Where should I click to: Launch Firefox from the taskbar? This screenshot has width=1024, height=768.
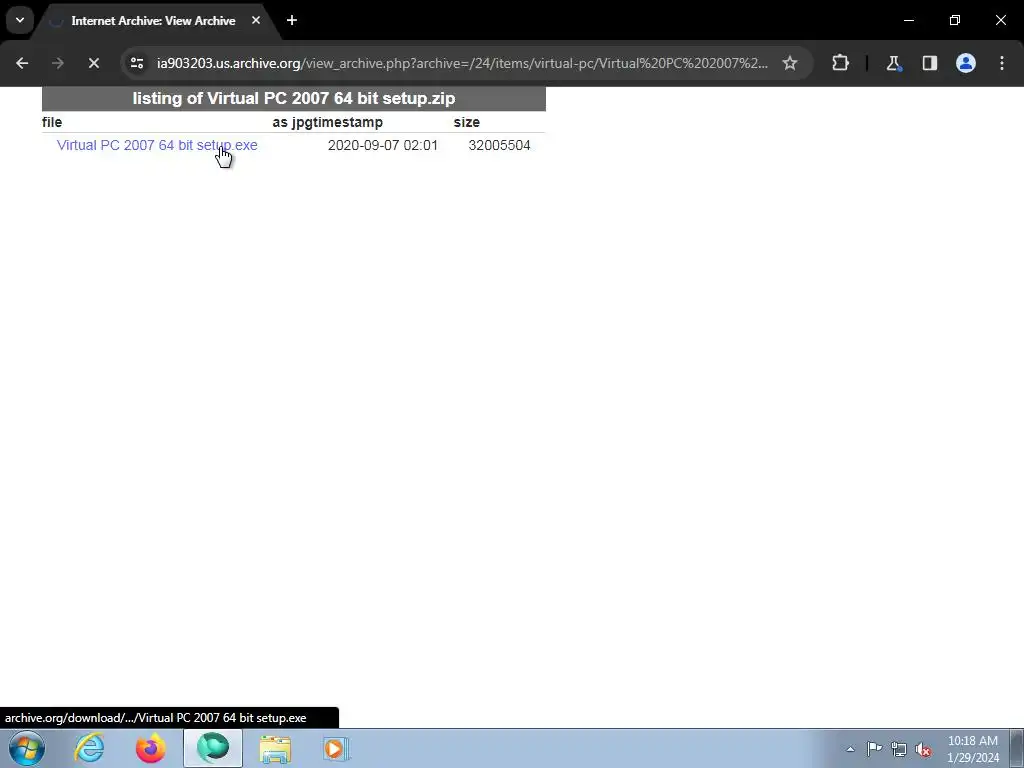(x=150, y=748)
